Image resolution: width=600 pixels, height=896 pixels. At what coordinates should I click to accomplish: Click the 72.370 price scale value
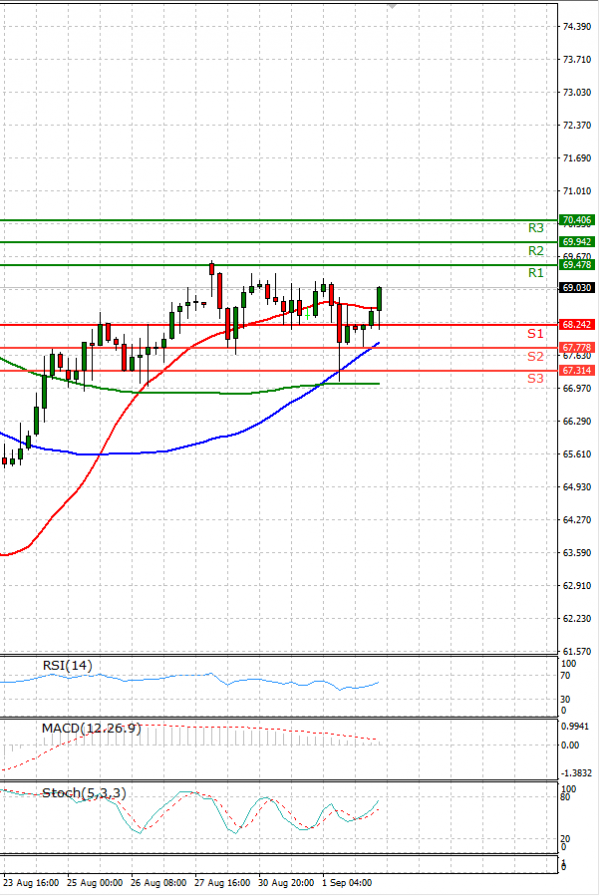(x=577, y=125)
